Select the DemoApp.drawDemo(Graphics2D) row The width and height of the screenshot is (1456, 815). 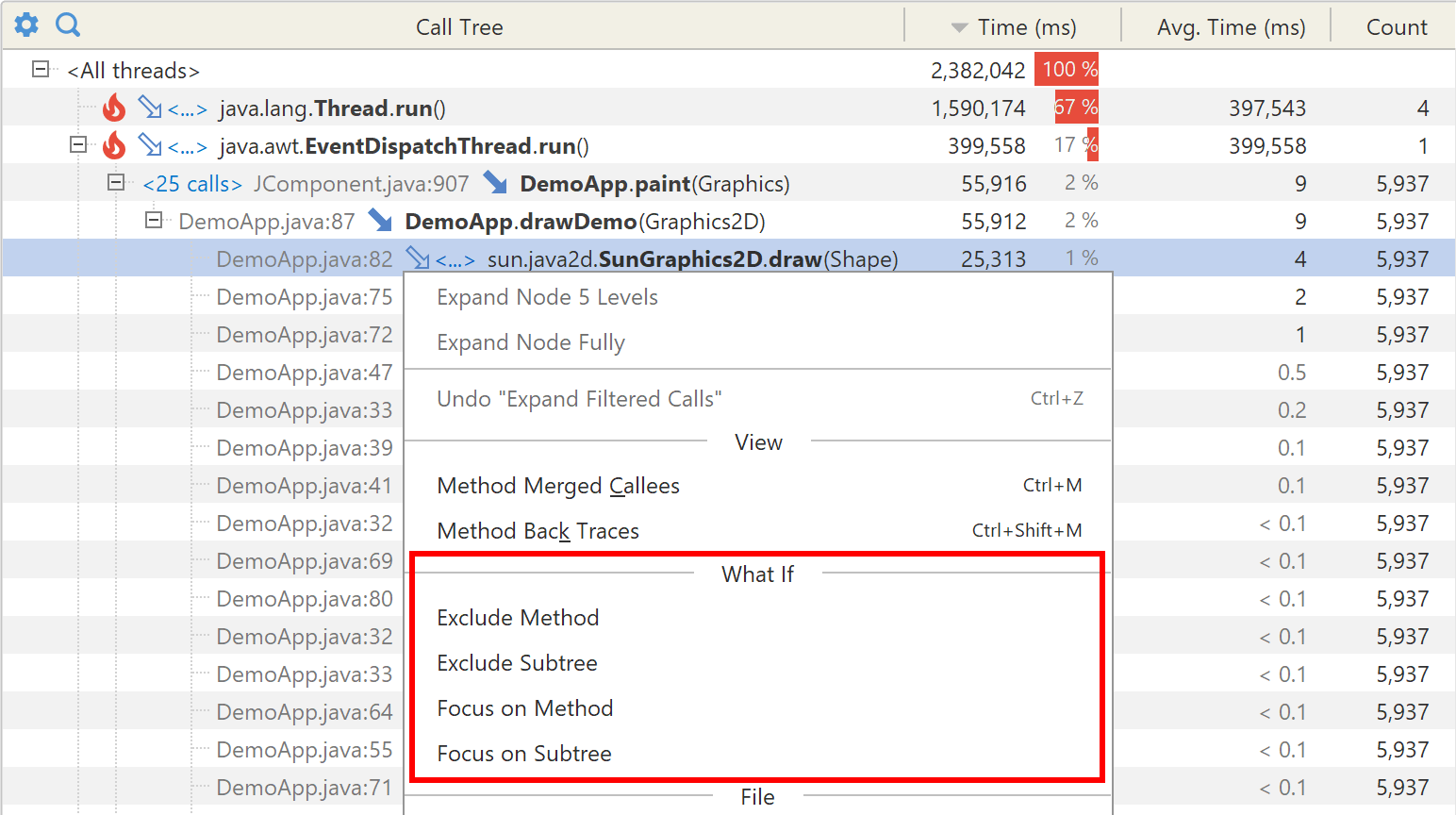click(728, 221)
